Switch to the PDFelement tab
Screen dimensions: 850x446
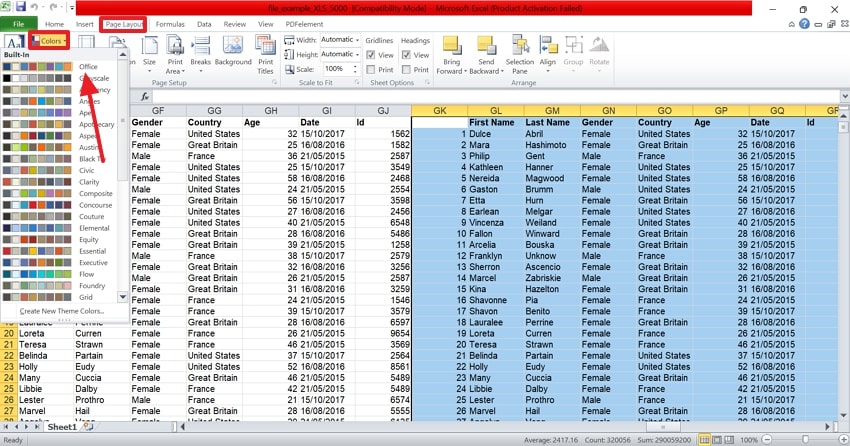click(304, 24)
